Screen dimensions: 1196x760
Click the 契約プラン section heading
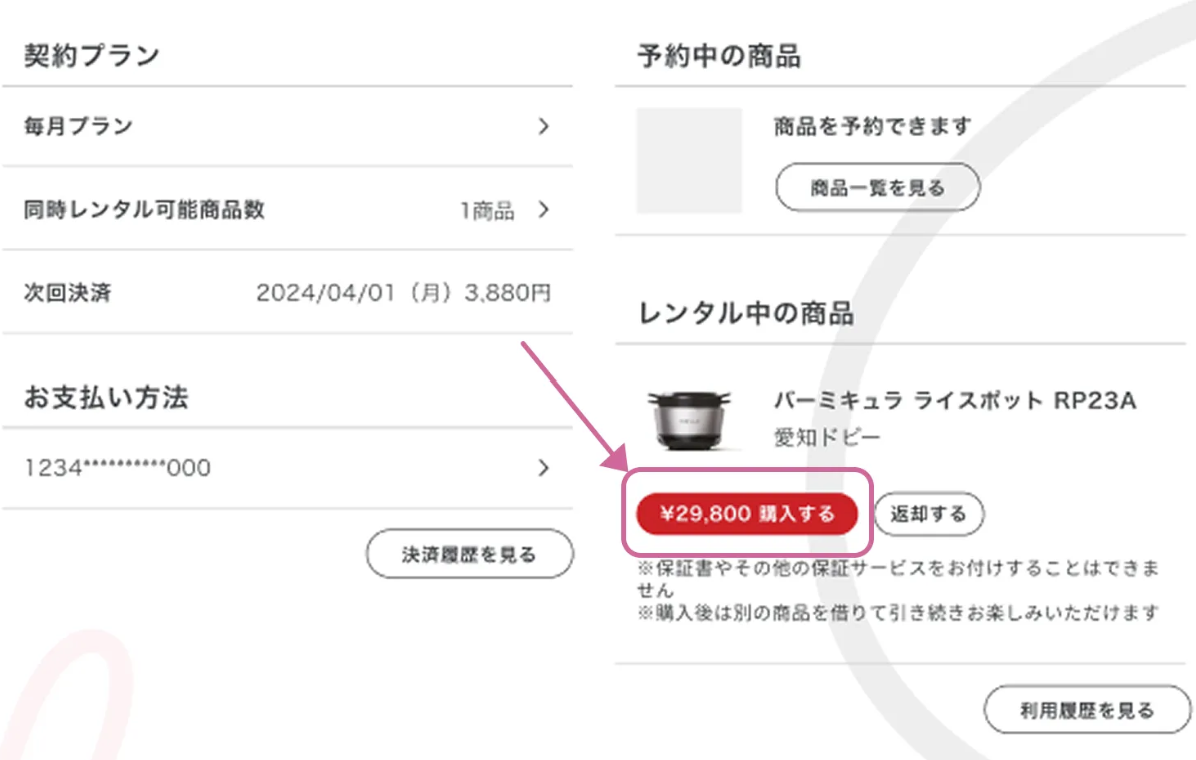pos(93,55)
